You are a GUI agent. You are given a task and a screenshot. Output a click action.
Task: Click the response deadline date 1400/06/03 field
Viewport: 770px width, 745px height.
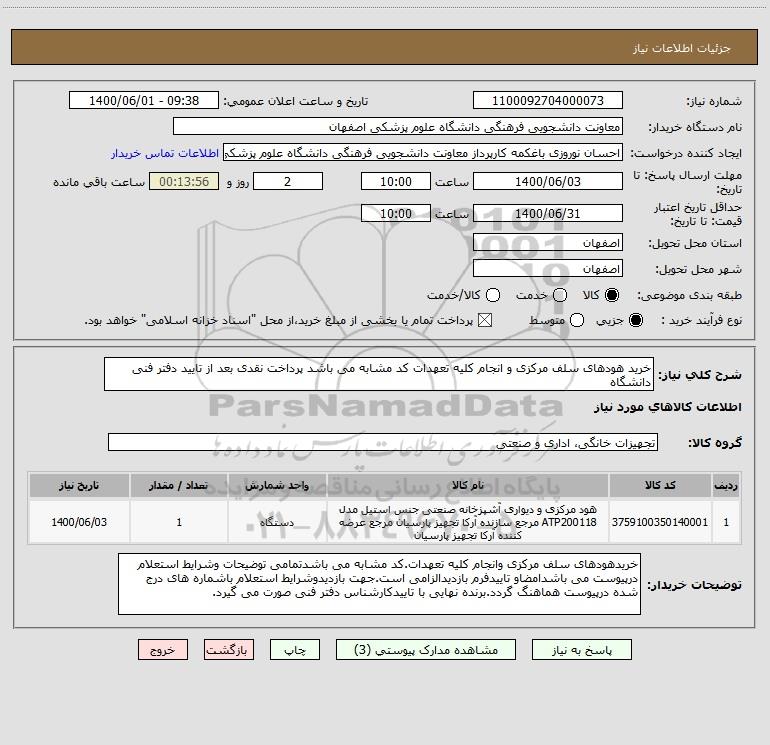548,181
